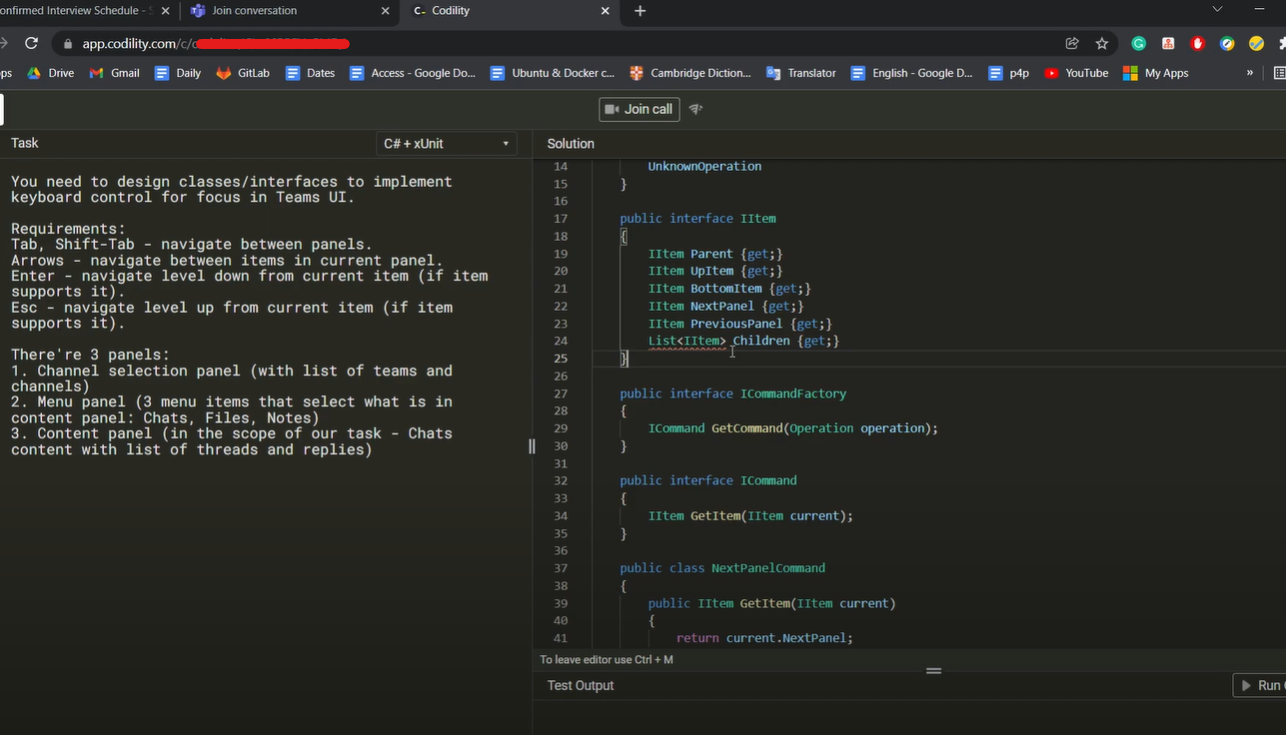1286x735 pixels.
Task: Click the forward navigation arrow
Action: coord(4,43)
